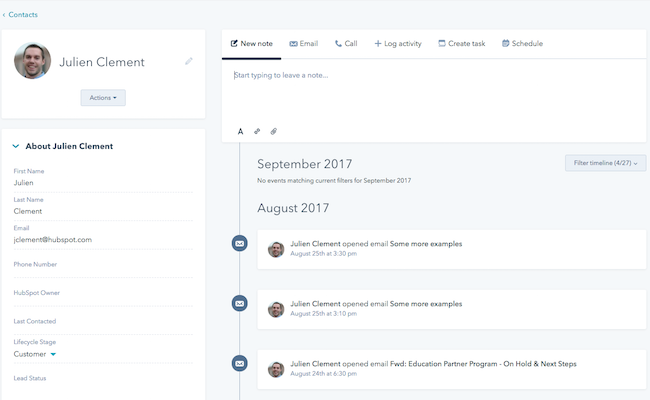Image resolution: width=650 pixels, height=400 pixels.
Task: Click the first email envelope timeline marker
Action: pyautogui.click(x=239, y=243)
